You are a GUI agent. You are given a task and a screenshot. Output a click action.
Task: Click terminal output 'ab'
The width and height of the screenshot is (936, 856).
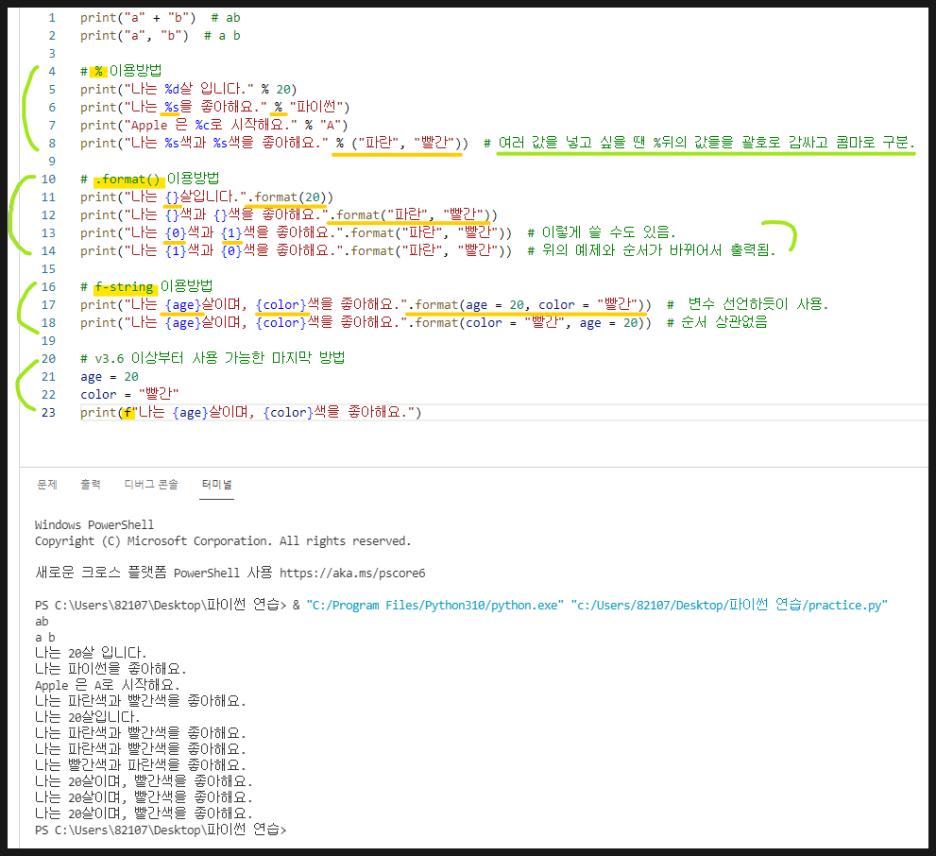(42, 621)
